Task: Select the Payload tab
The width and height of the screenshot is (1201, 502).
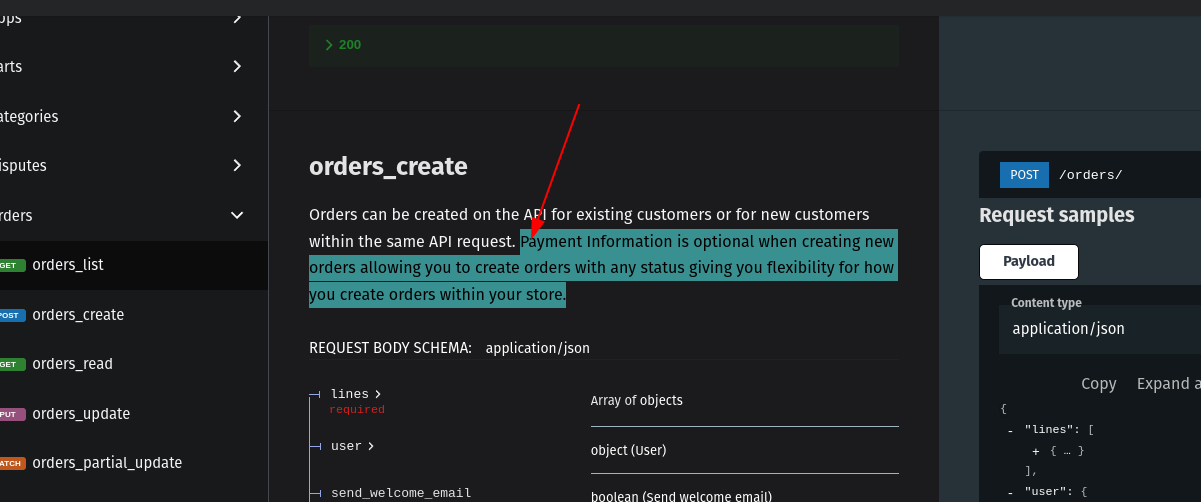Action: 1028,261
